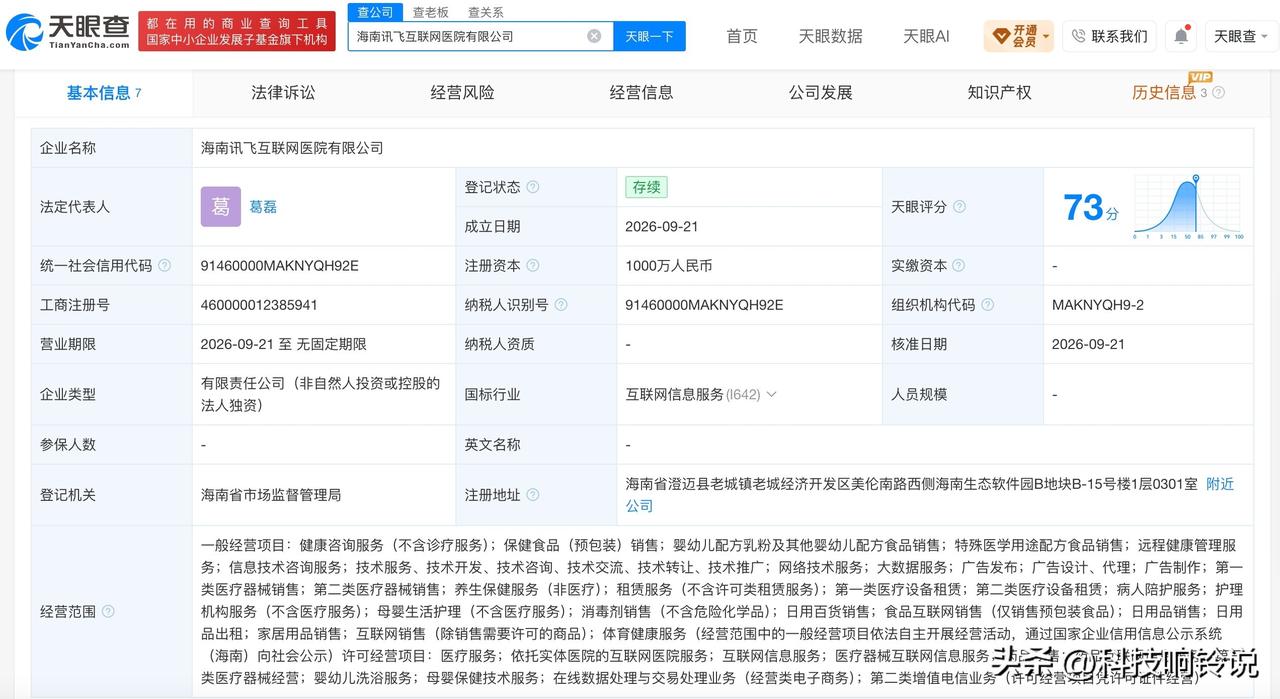The image size is (1280, 699).
Task: Click the 营业期限 value 至 无固定期限
Action: [284, 343]
